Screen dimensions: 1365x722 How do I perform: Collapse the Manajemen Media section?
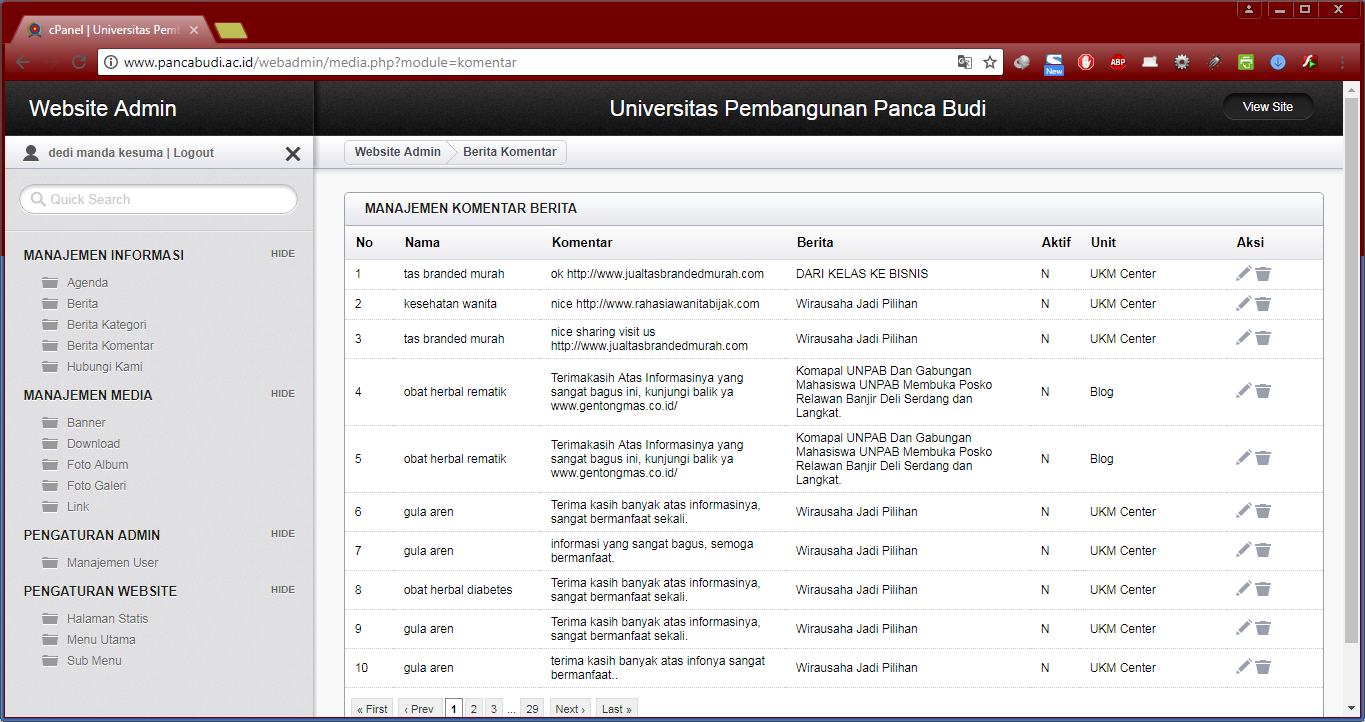[x=282, y=394]
